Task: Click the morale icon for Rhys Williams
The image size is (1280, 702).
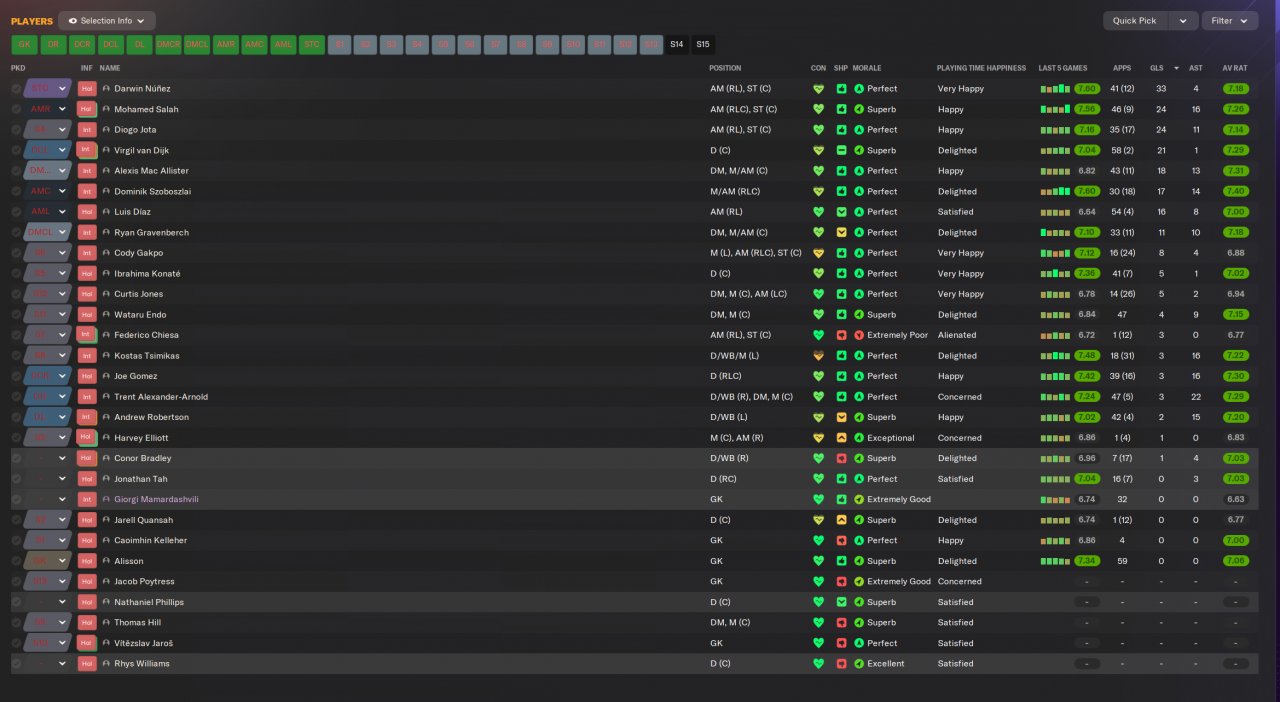Action: pos(859,664)
